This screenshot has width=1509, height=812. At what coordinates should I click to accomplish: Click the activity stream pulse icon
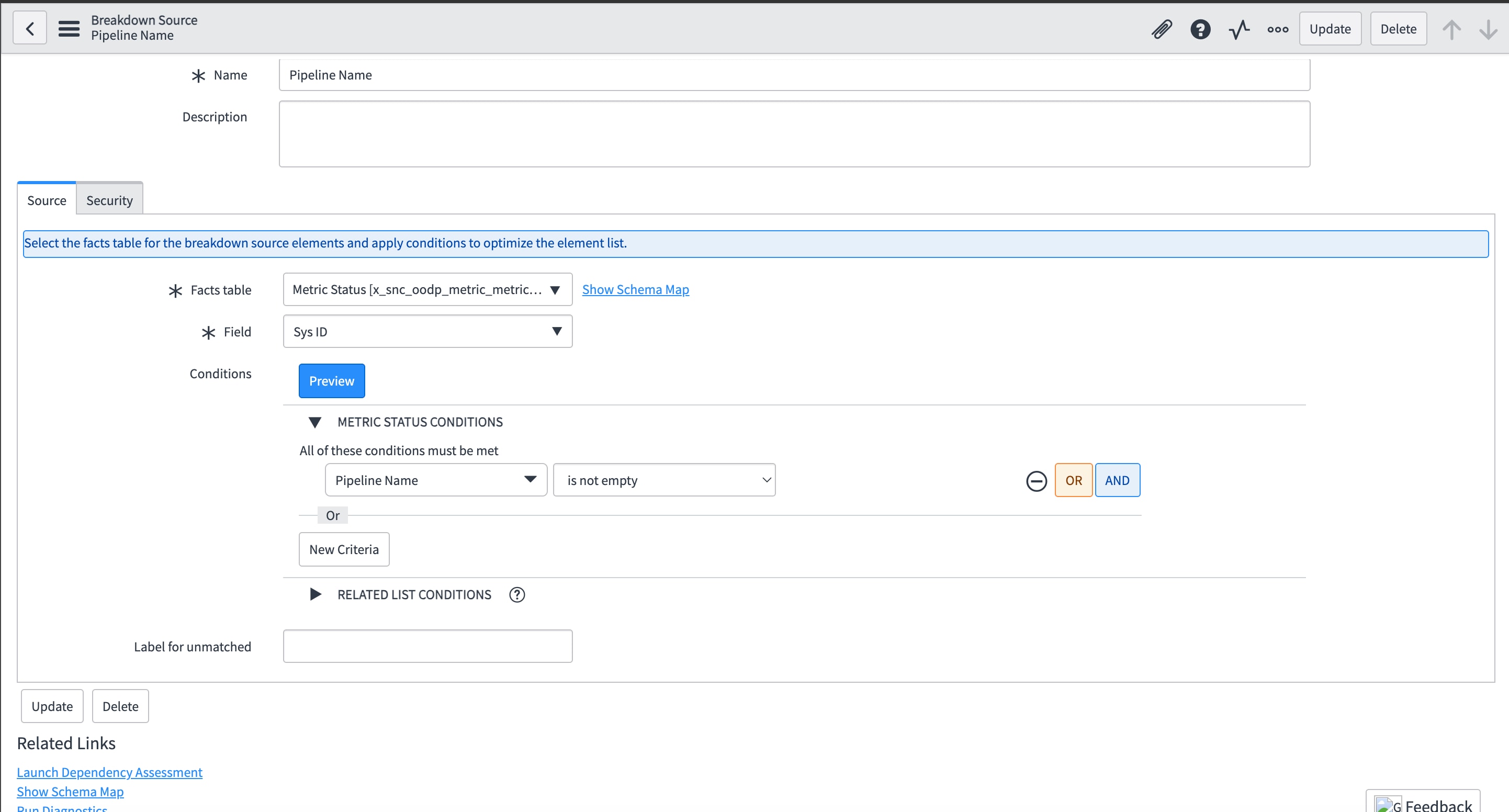(x=1238, y=29)
